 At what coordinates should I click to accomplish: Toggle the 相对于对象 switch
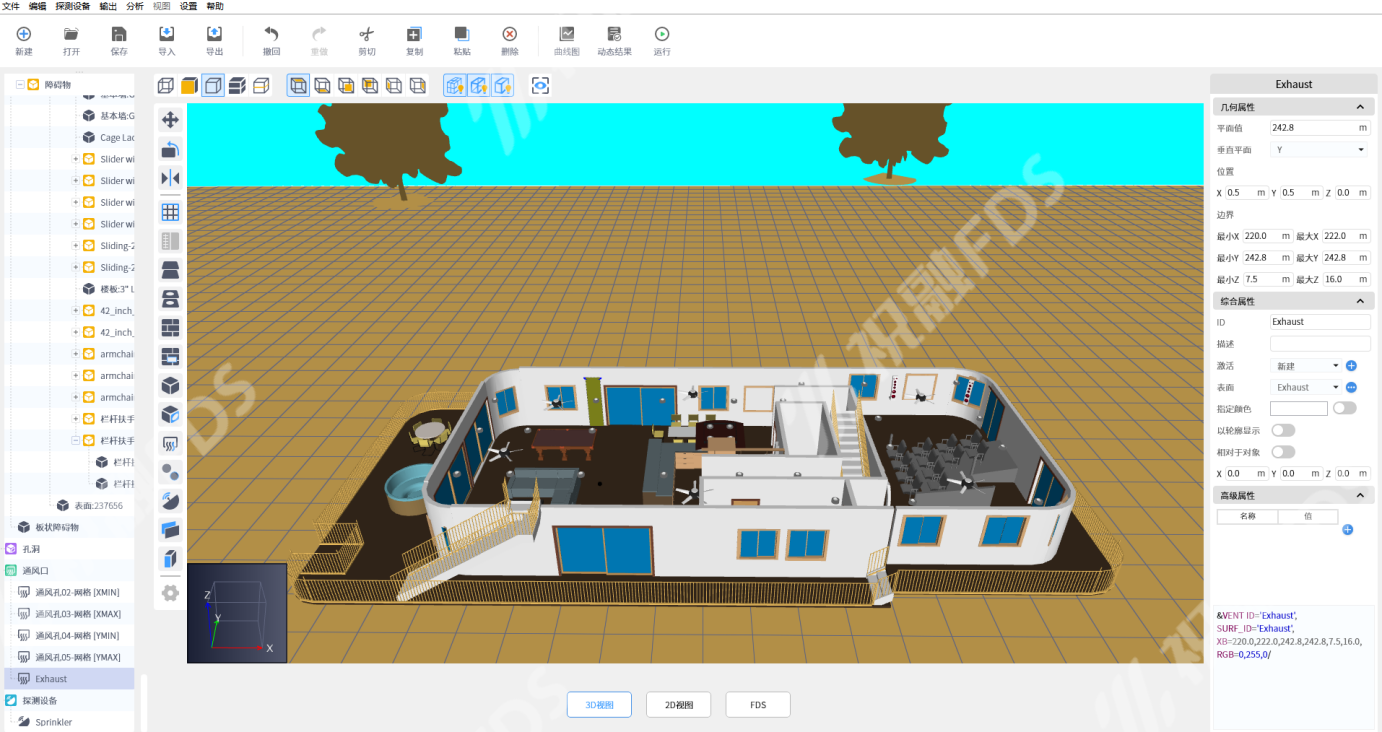click(1283, 452)
